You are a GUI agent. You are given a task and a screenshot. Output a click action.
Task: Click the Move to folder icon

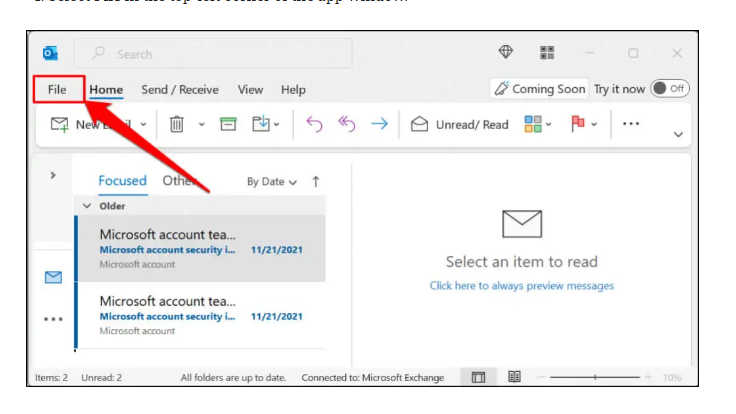click(x=261, y=123)
